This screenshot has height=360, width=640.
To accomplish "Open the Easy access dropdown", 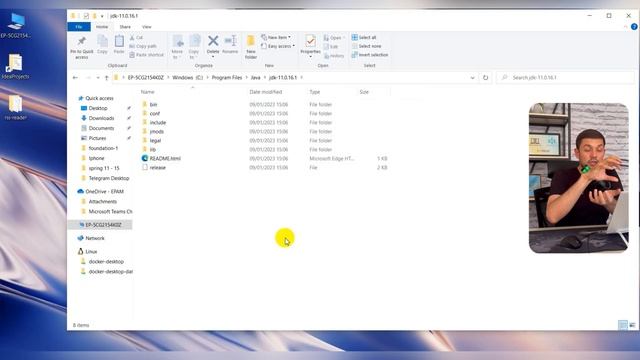I will [278, 46].
